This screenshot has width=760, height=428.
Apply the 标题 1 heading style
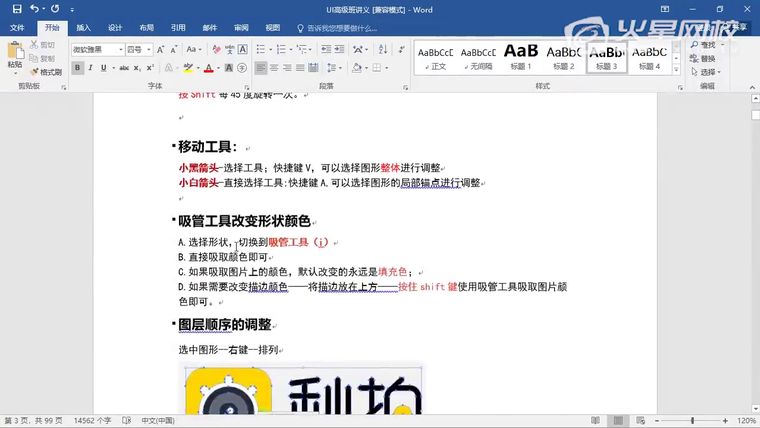point(521,56)
